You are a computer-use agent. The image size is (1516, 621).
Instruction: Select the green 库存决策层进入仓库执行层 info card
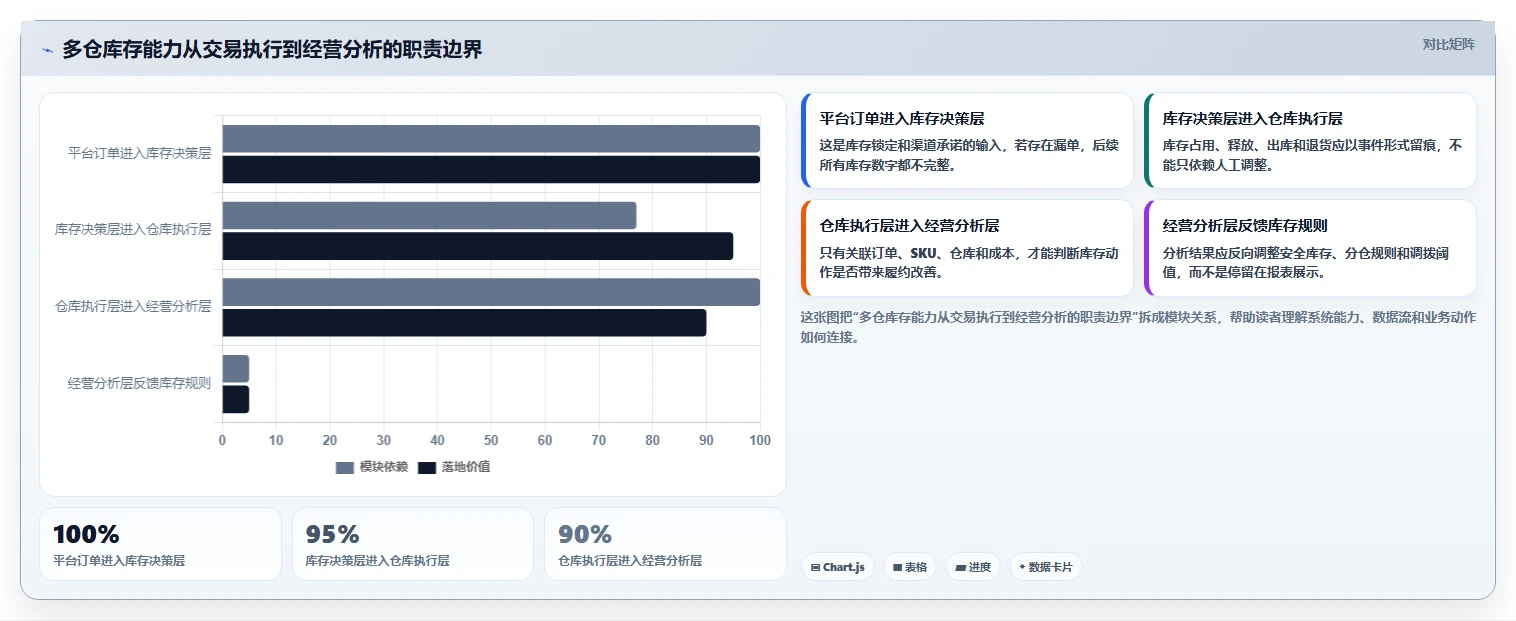tap(1310, 141)
